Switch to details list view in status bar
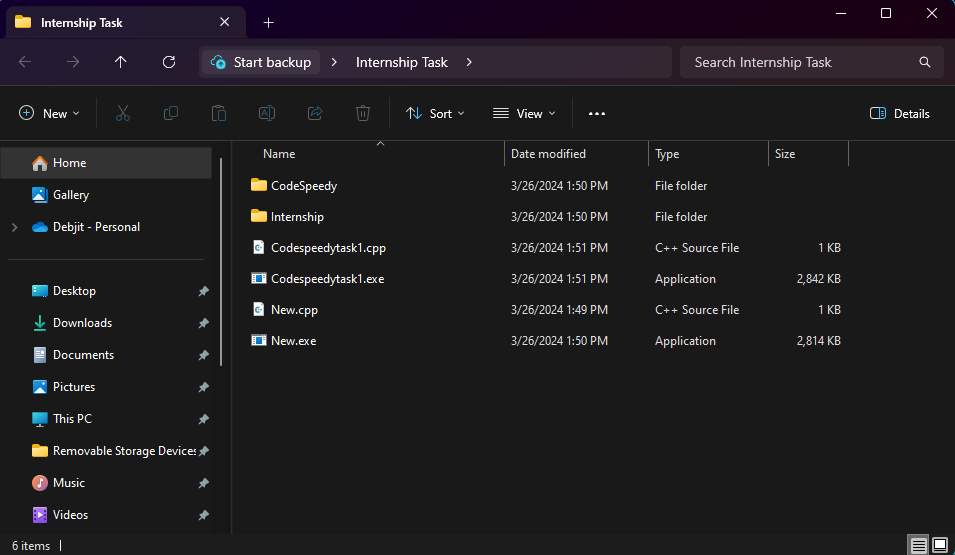 [x=918, y=545]
